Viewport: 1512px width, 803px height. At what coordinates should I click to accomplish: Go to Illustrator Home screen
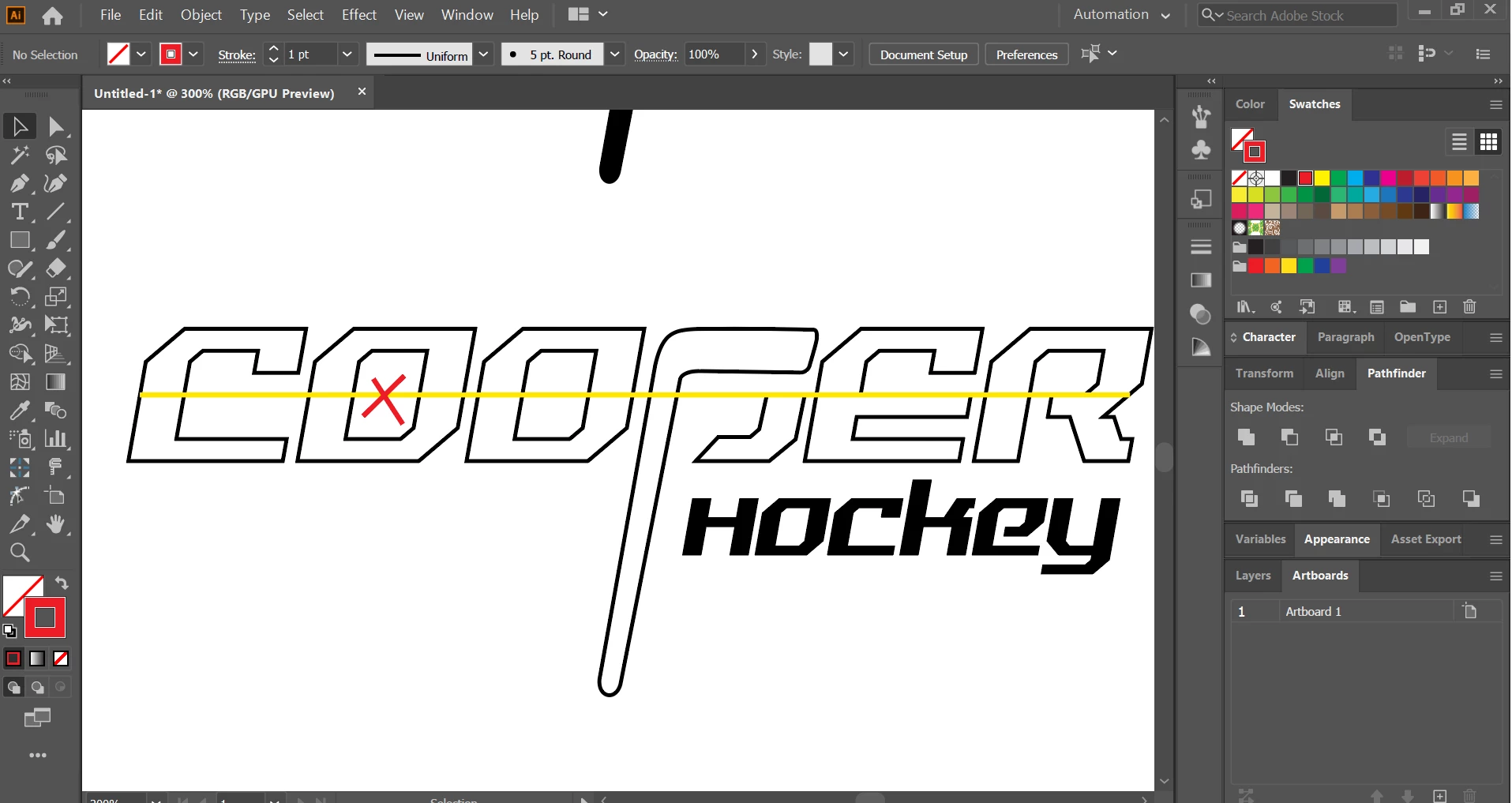click(x=52, y=15)
